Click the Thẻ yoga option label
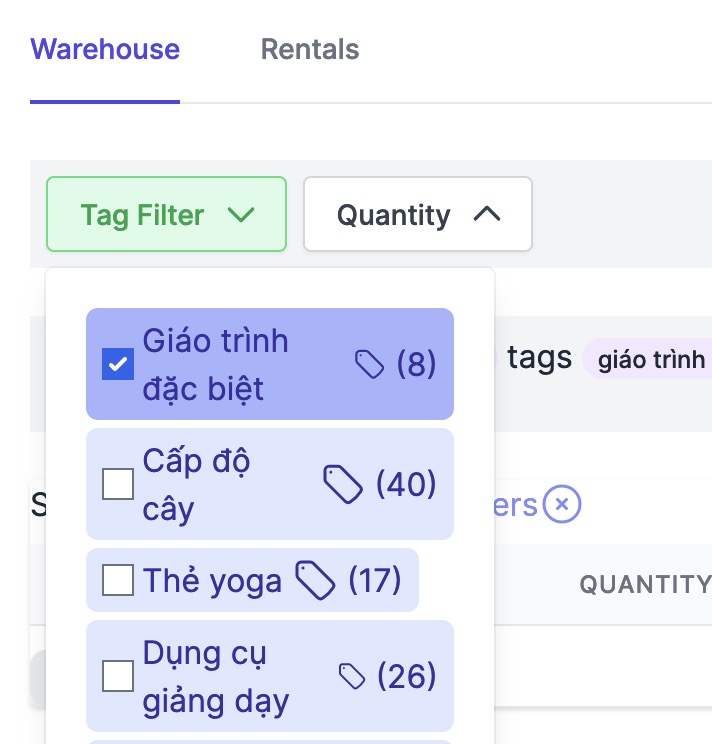This screenshot has height=744, width=712. point(212,580)
